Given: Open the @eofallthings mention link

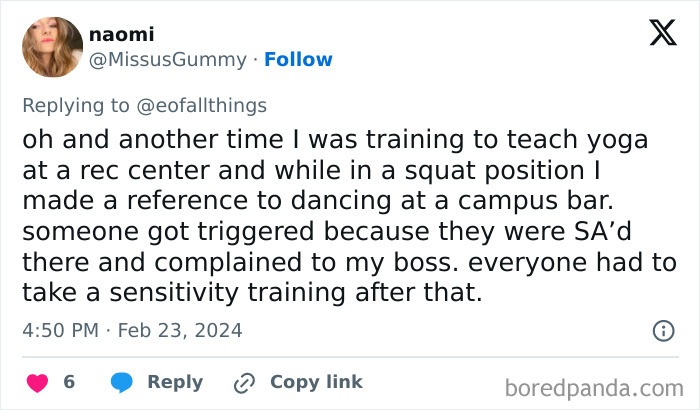Looking at the screenshot, I should [x=205, y=105].
